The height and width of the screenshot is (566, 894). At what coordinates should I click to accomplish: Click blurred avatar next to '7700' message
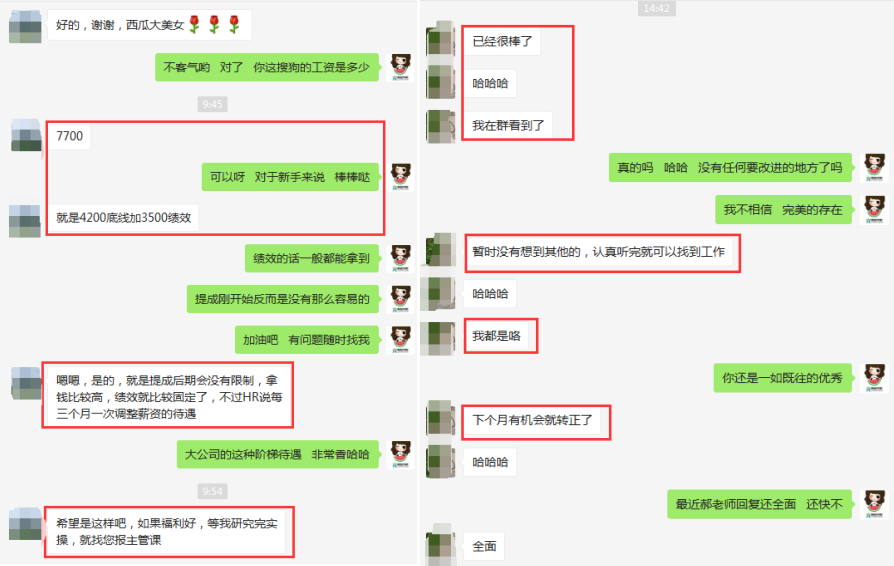pos(26,136)
